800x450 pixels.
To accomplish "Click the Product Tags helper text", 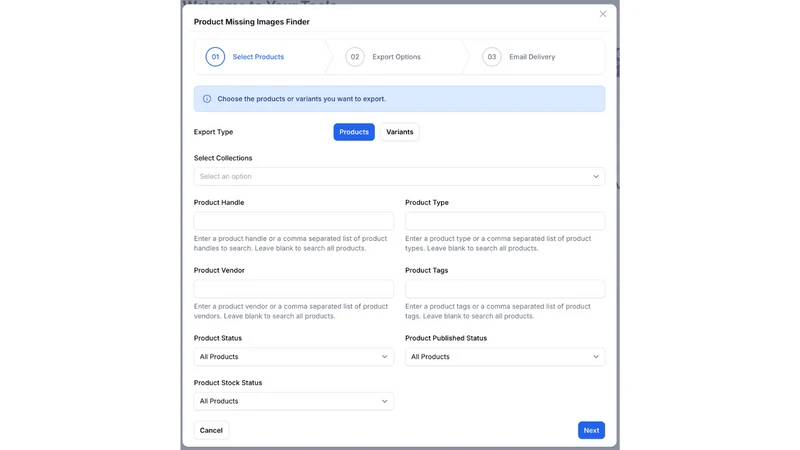I will (x=498, y=311).
